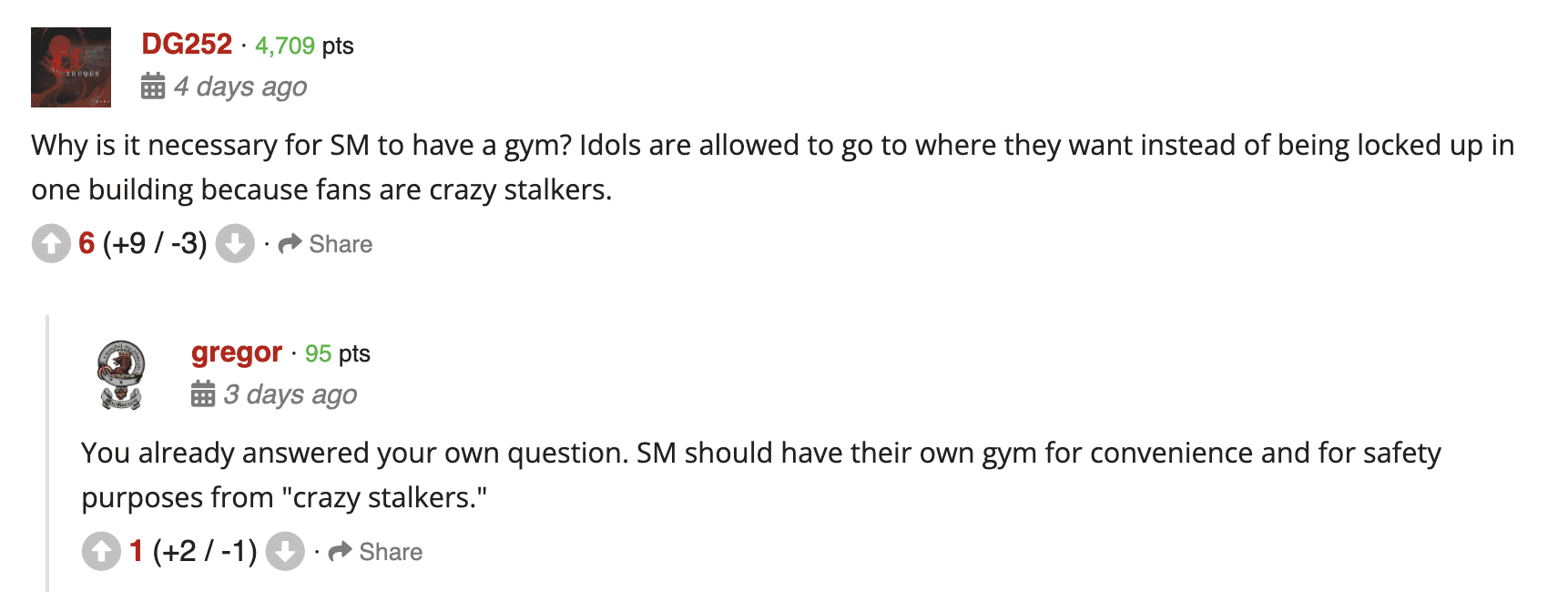1568x592 pixels.
Task: Click the share arrow icon on gregor's reply
Action: pyautogui.click(x=339, y=551)
